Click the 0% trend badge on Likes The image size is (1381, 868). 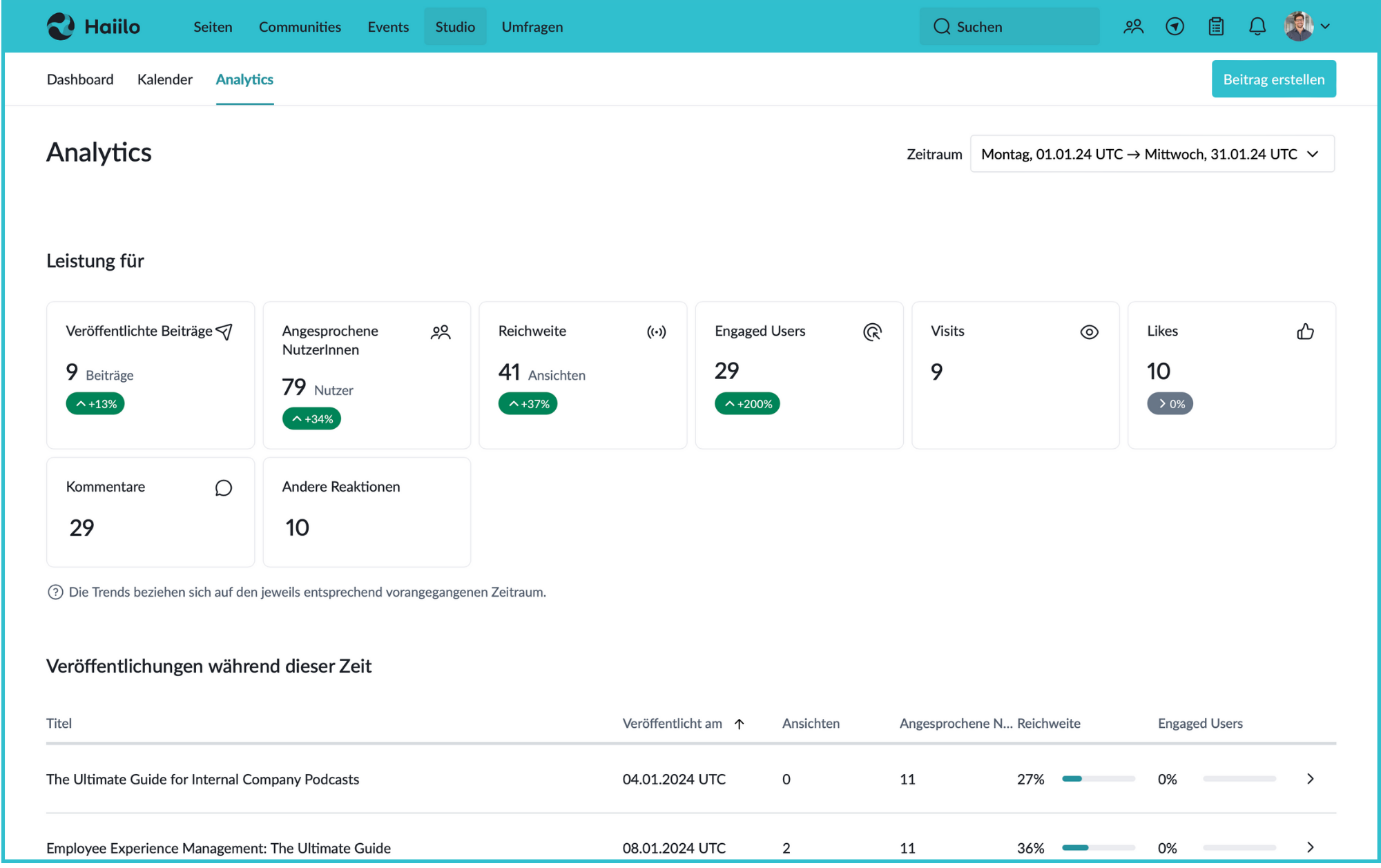tap(1170, 403)
